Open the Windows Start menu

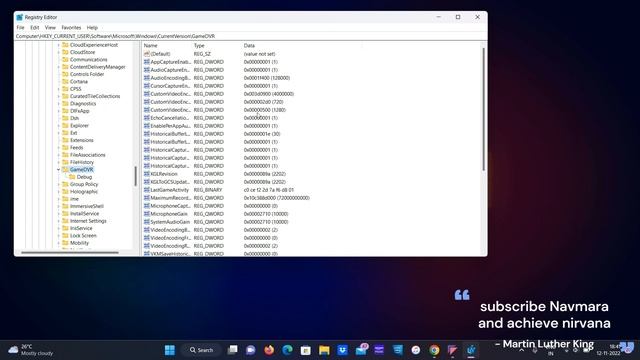[170, 350]
